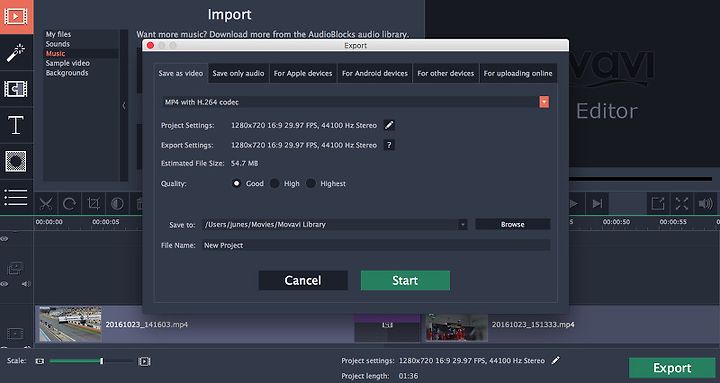This screenshot has height=383, width=720.
Task: Toggle title track visibility eye
Action: tap(4, 239)
